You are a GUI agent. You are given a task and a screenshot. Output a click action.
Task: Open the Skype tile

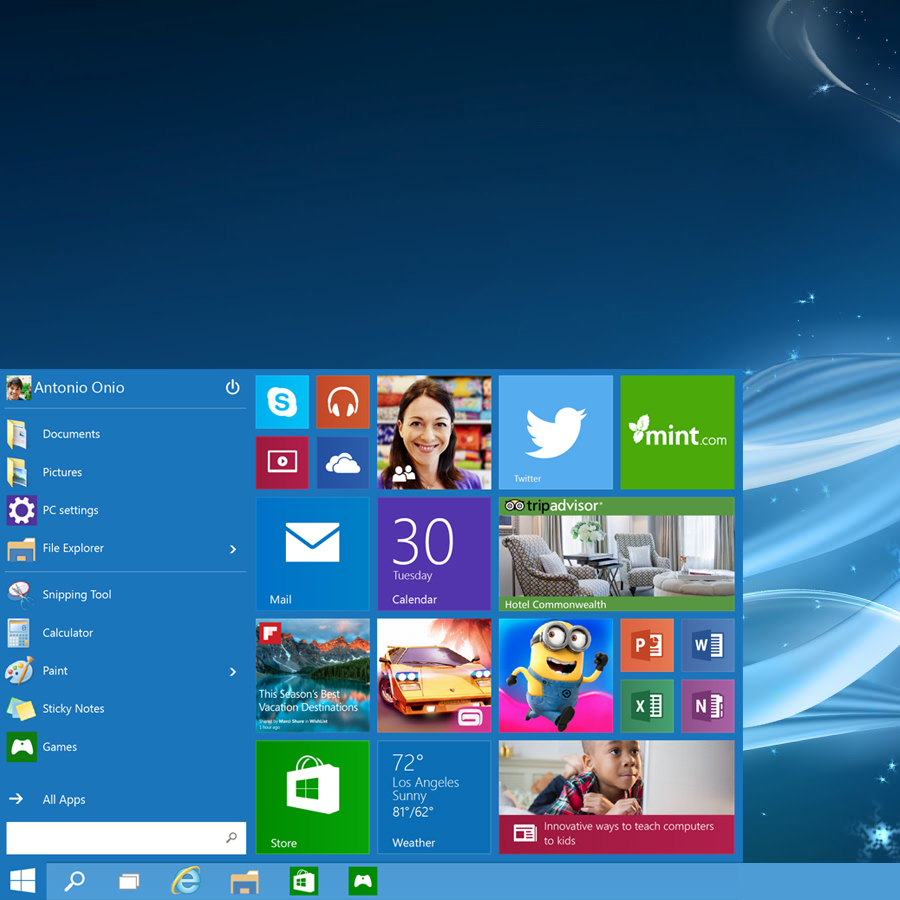(x=281, y=402)
